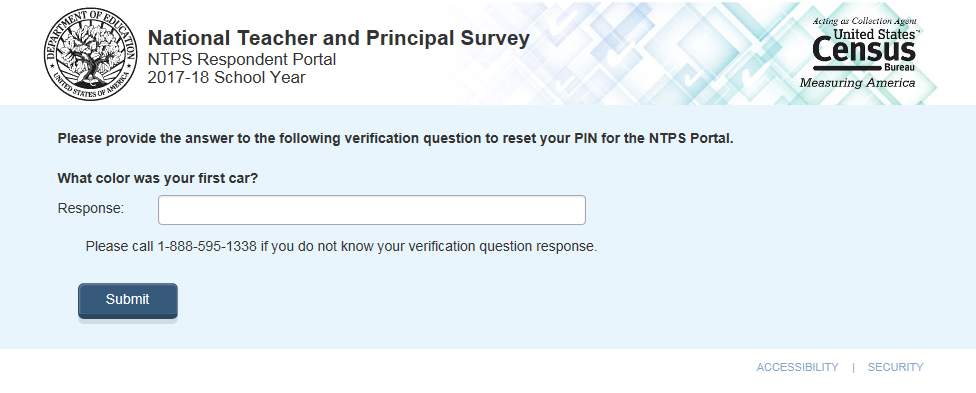Click the reset your PIN instruction text
Image resolution: width=976 pixels, height=393 pixels.
[x=395, y=139]
